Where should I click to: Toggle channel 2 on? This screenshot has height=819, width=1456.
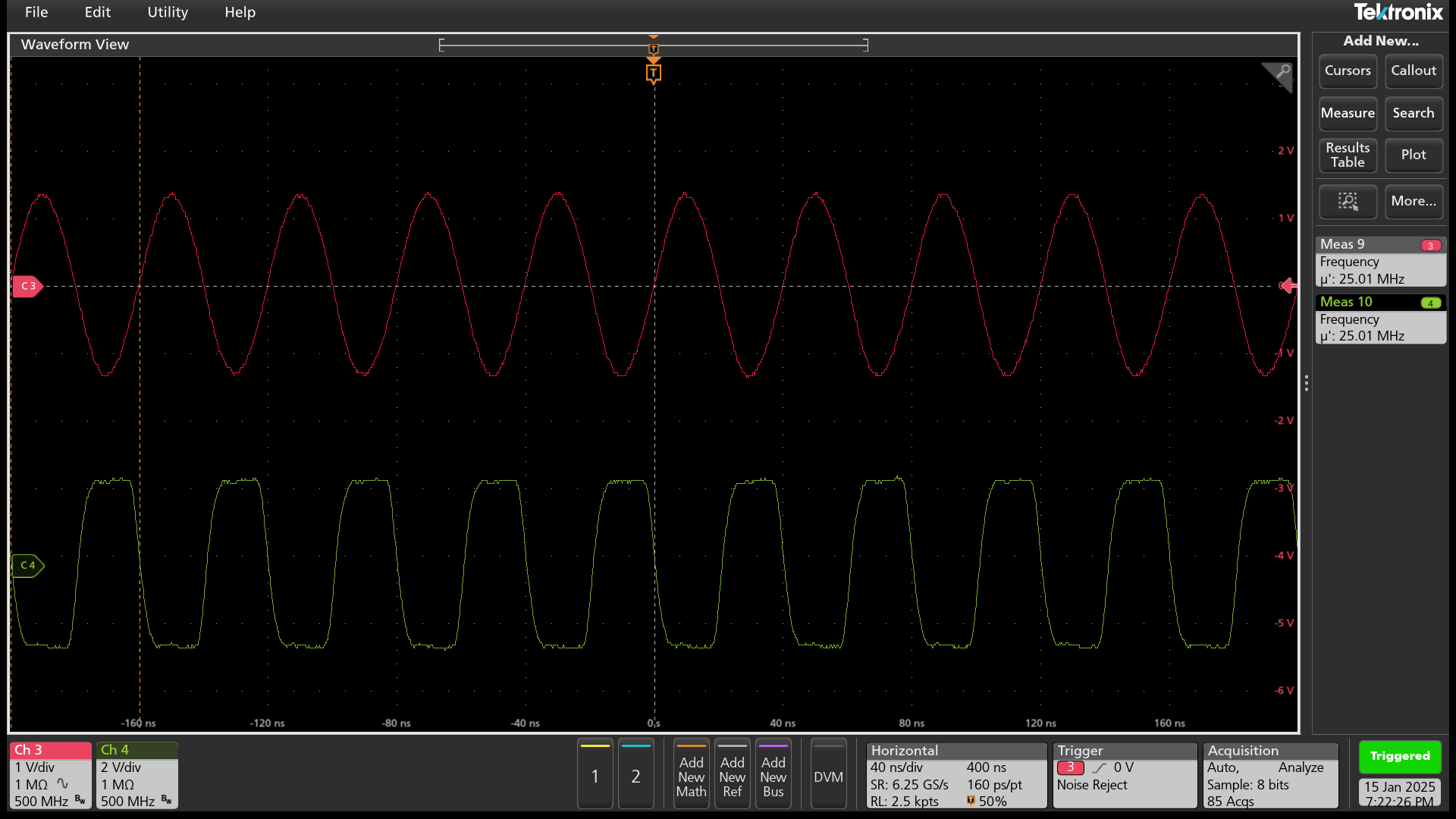pos(635,775)
